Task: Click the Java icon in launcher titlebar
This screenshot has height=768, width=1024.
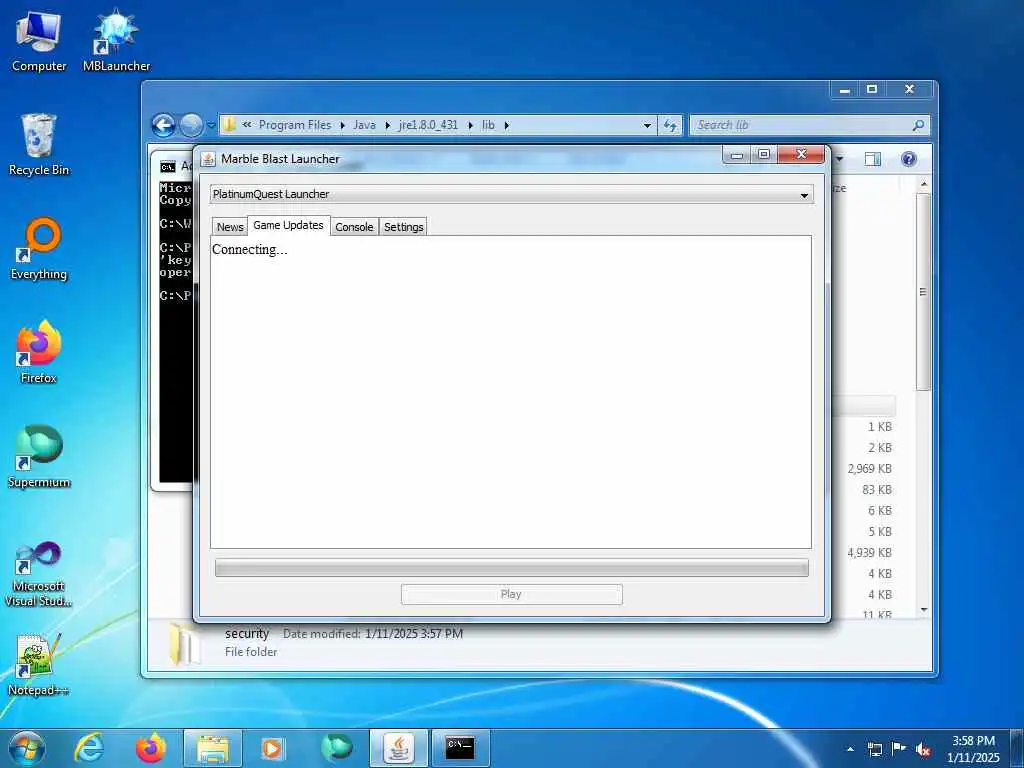Action: (208, 159)
